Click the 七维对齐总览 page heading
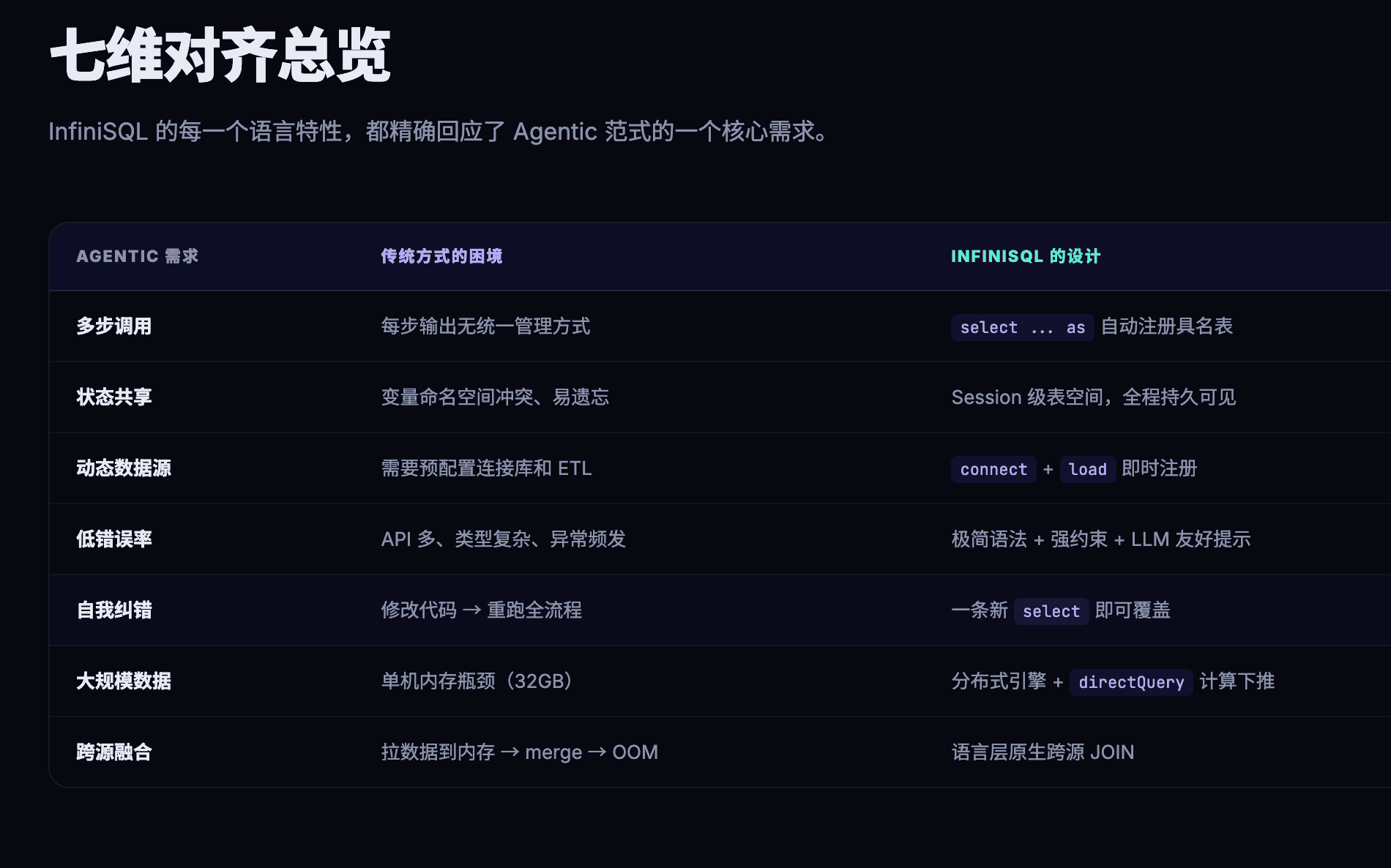The width and height of the screenshot is (1391, 868). (x=220, y=56)
